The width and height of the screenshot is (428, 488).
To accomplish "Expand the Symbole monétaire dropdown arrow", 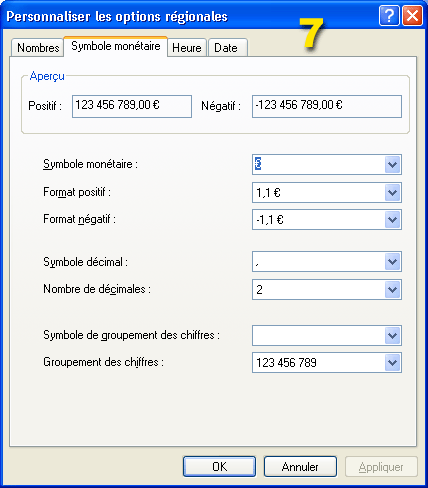I will 392,164.
